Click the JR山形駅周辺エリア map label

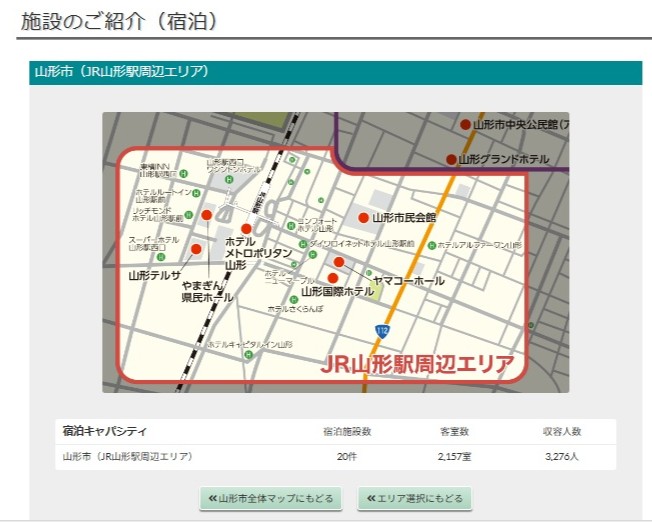point(417,363)
